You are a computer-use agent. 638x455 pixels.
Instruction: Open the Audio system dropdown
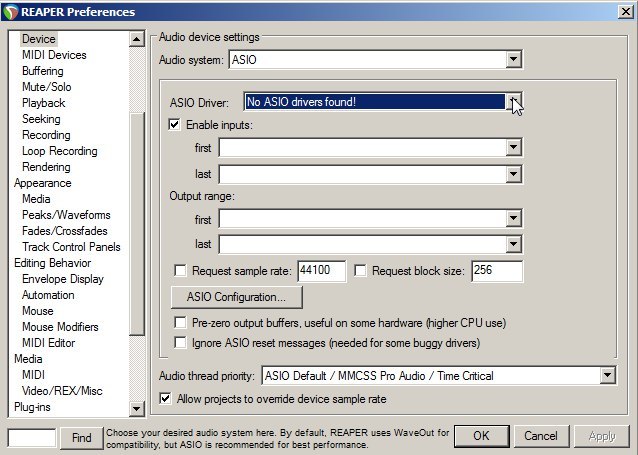(514, 60)
